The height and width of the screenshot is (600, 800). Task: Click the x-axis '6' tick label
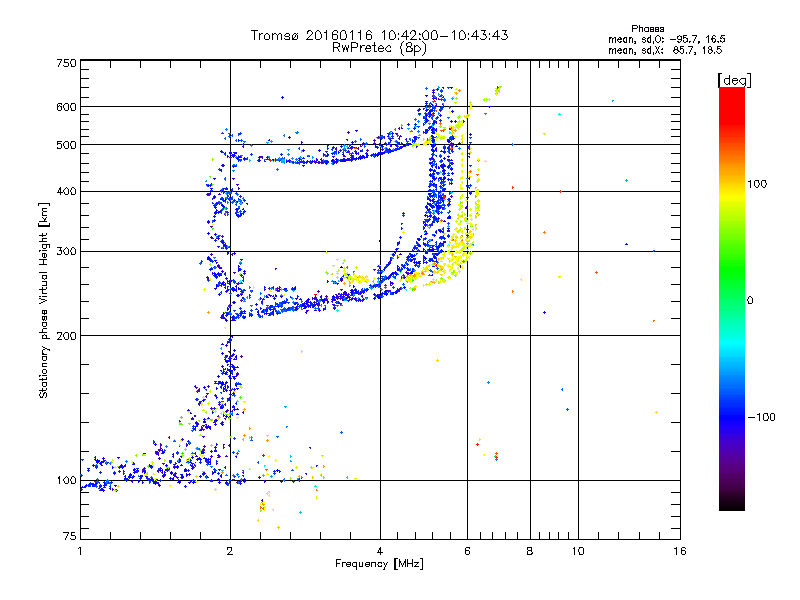pyautogui.click(x=467, y=551)
